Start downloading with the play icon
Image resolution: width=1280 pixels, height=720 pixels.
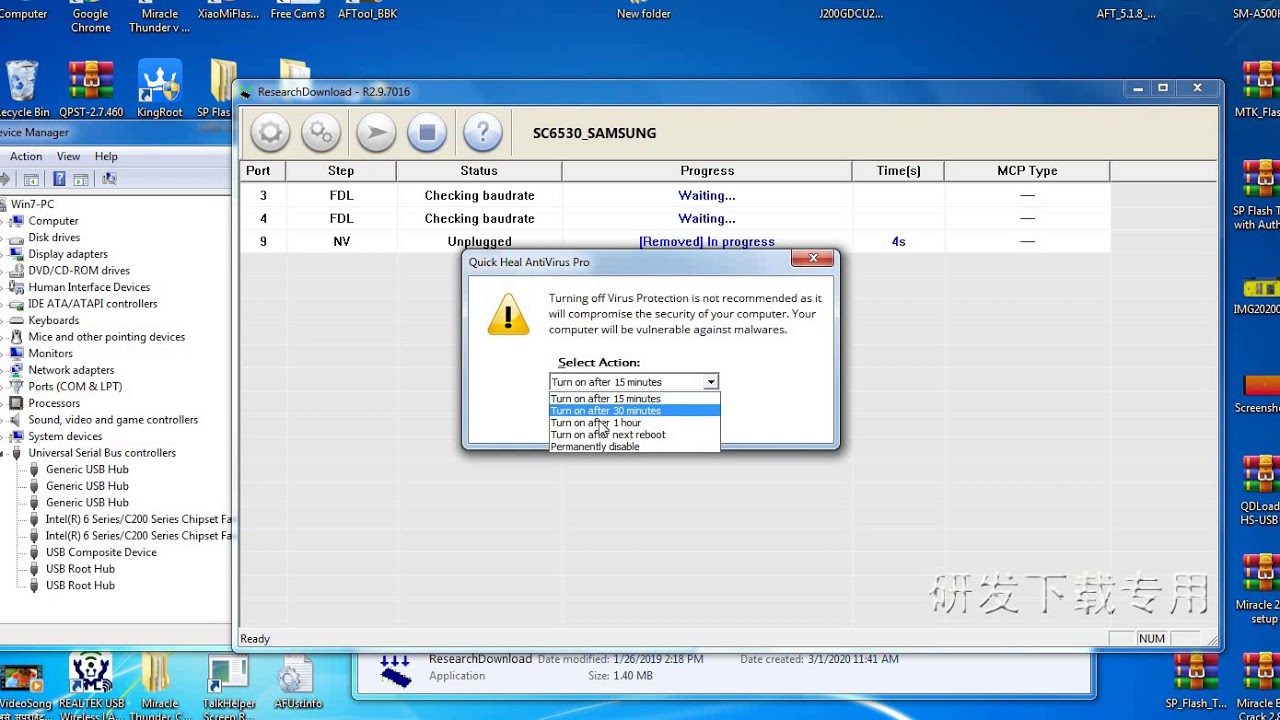(376, 133)
